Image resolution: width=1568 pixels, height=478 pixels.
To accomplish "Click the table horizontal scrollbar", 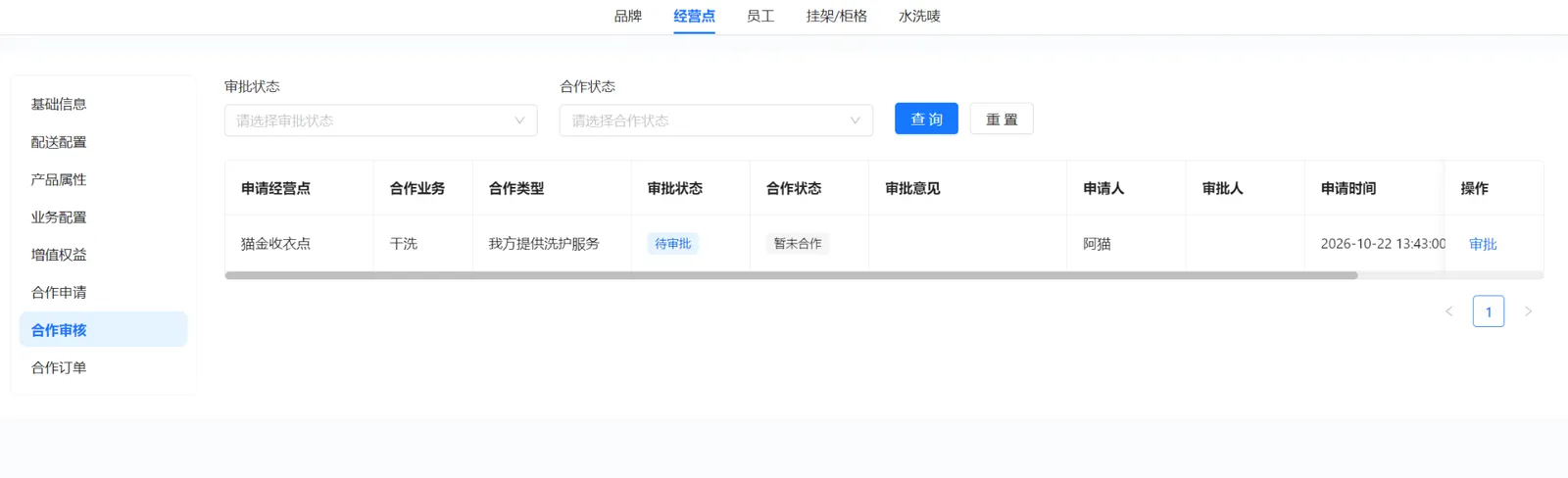I will point(791,275).
